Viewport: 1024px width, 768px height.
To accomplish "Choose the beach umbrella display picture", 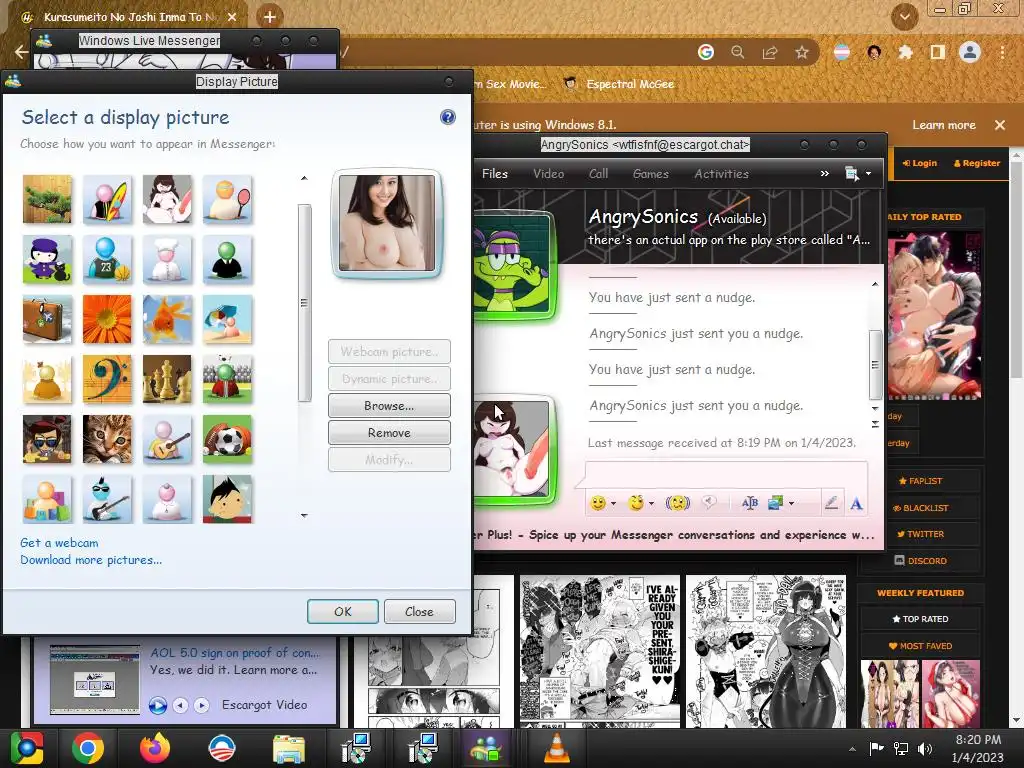I will 227,319.
